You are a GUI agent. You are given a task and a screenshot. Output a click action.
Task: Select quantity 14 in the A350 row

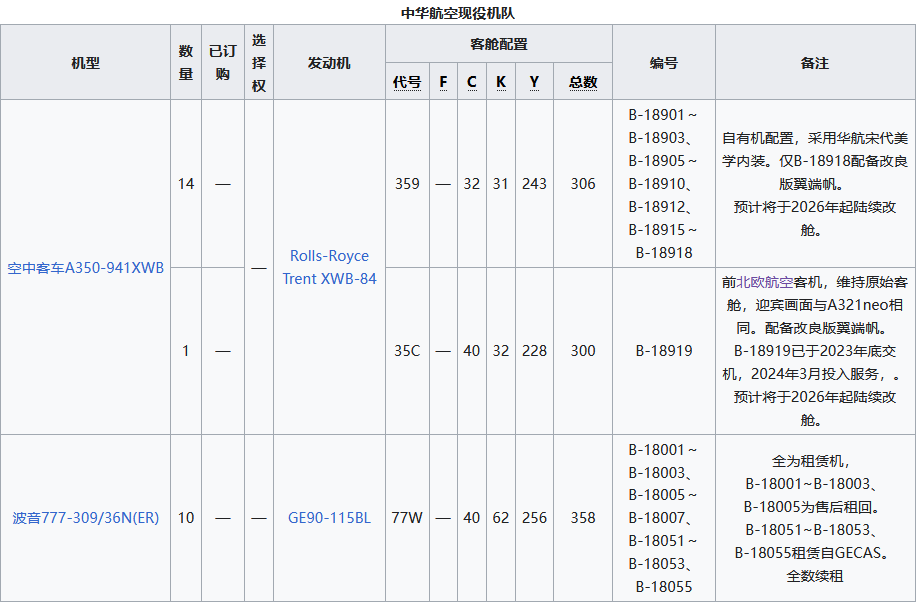tap(186, 184)
